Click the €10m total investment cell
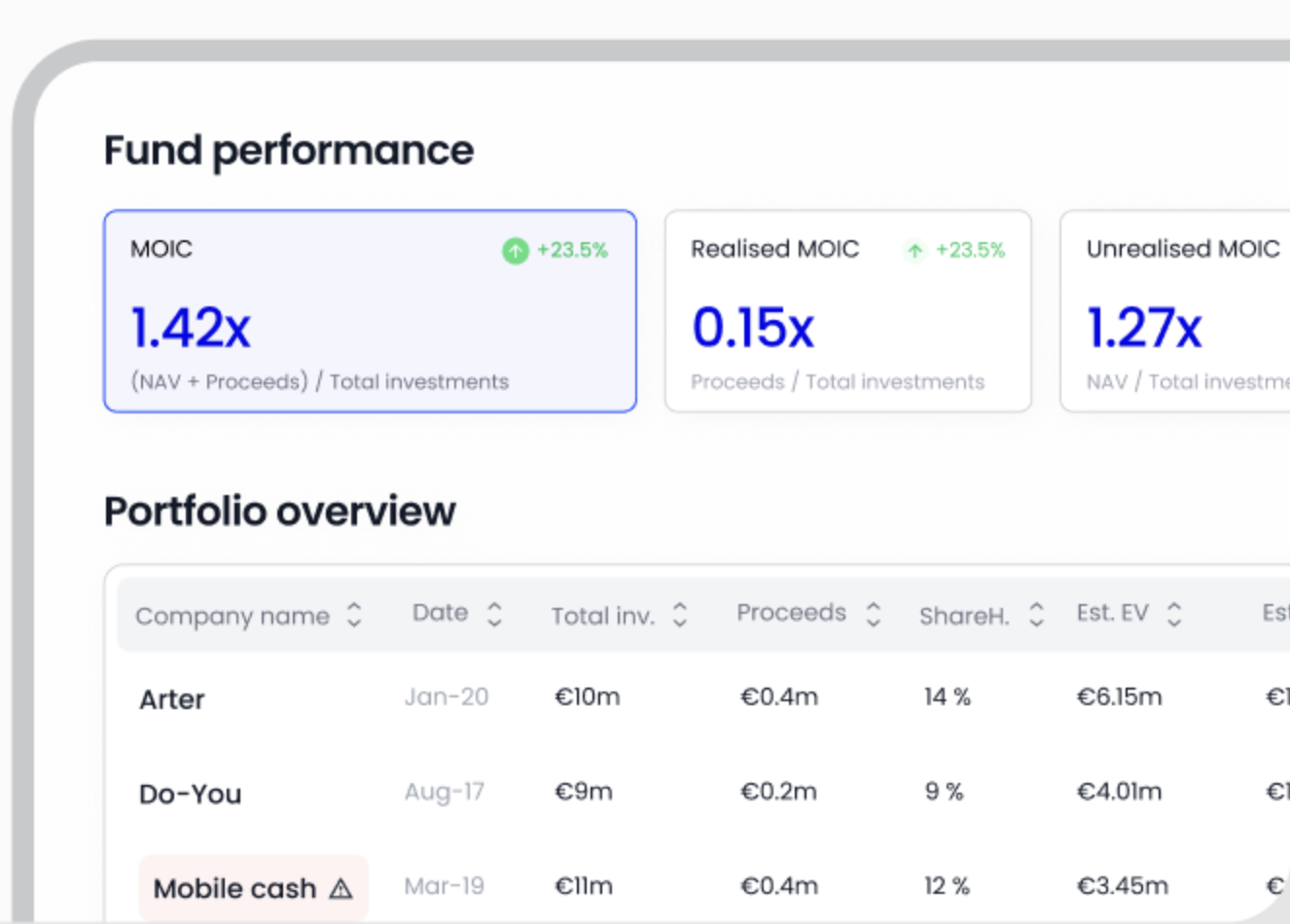The height and width of the screenshot is (924, 1290). [587, 696]
